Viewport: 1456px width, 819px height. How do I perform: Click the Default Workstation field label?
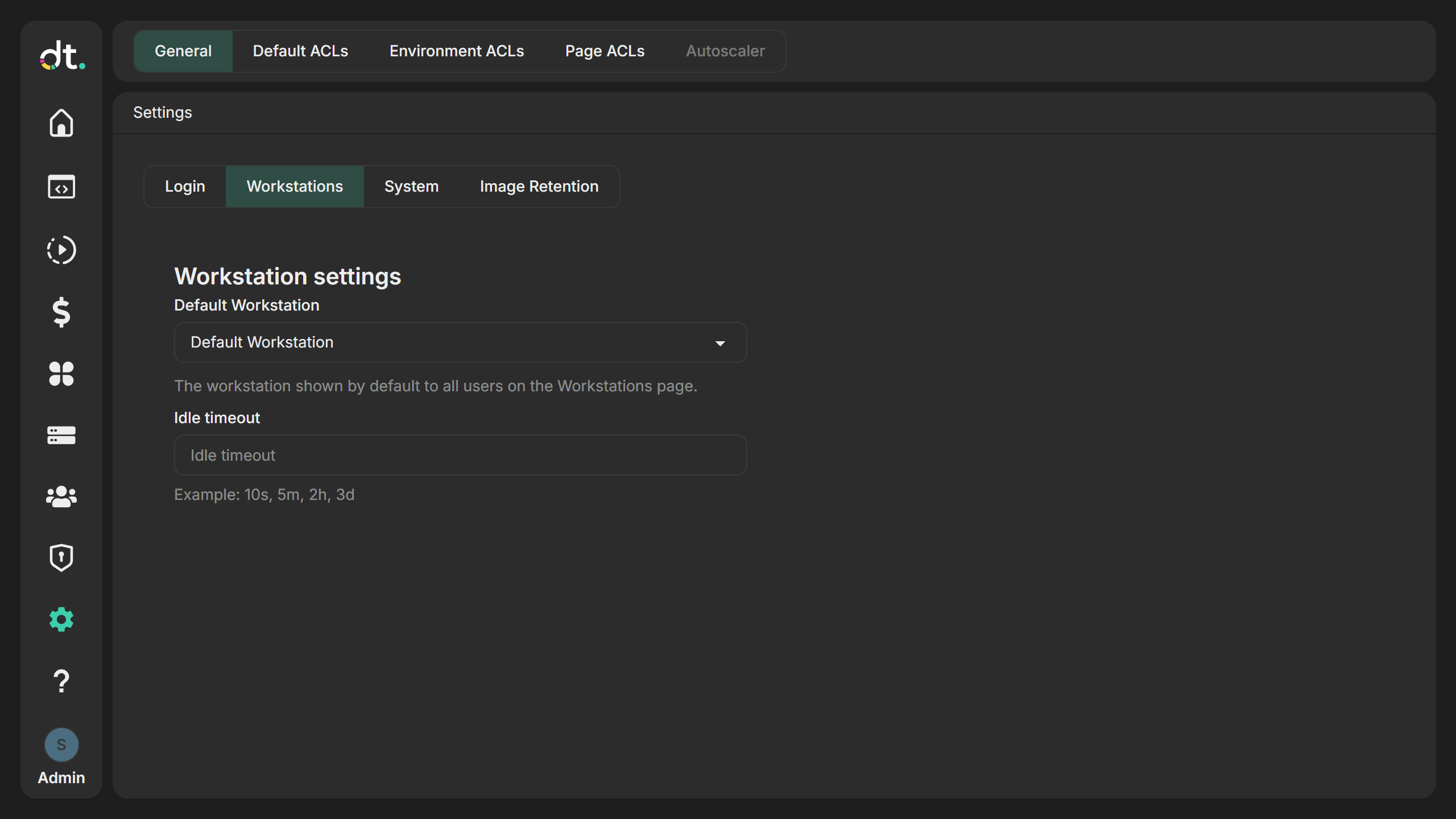247,305
